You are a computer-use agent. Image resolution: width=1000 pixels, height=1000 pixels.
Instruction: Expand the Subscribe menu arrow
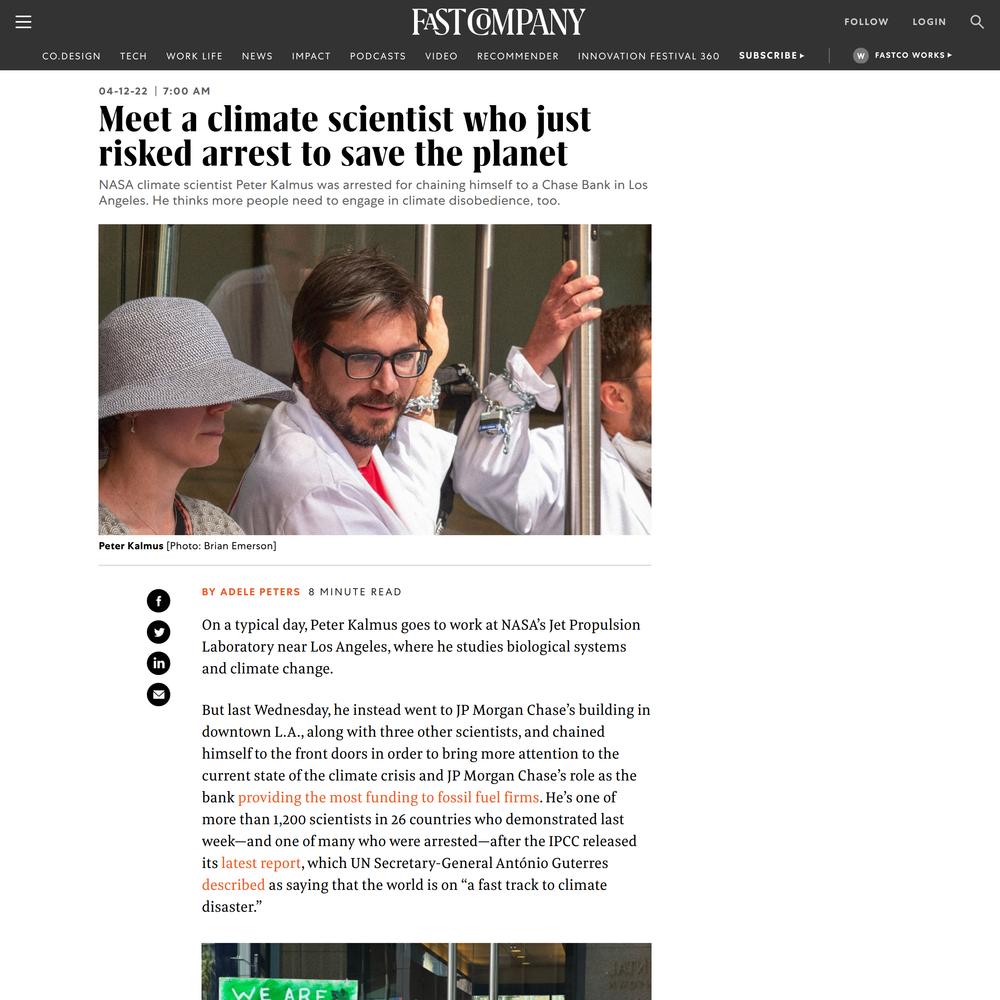(802, 55)
